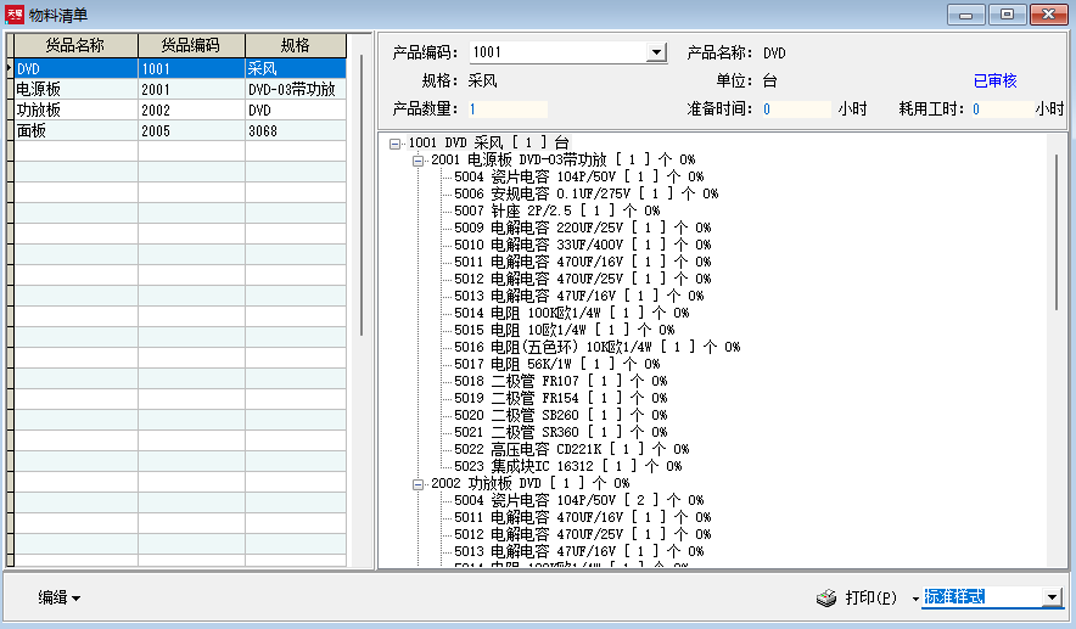
Task: Sort by the 货品名称 column header
Action: click(x=76, y=45)
